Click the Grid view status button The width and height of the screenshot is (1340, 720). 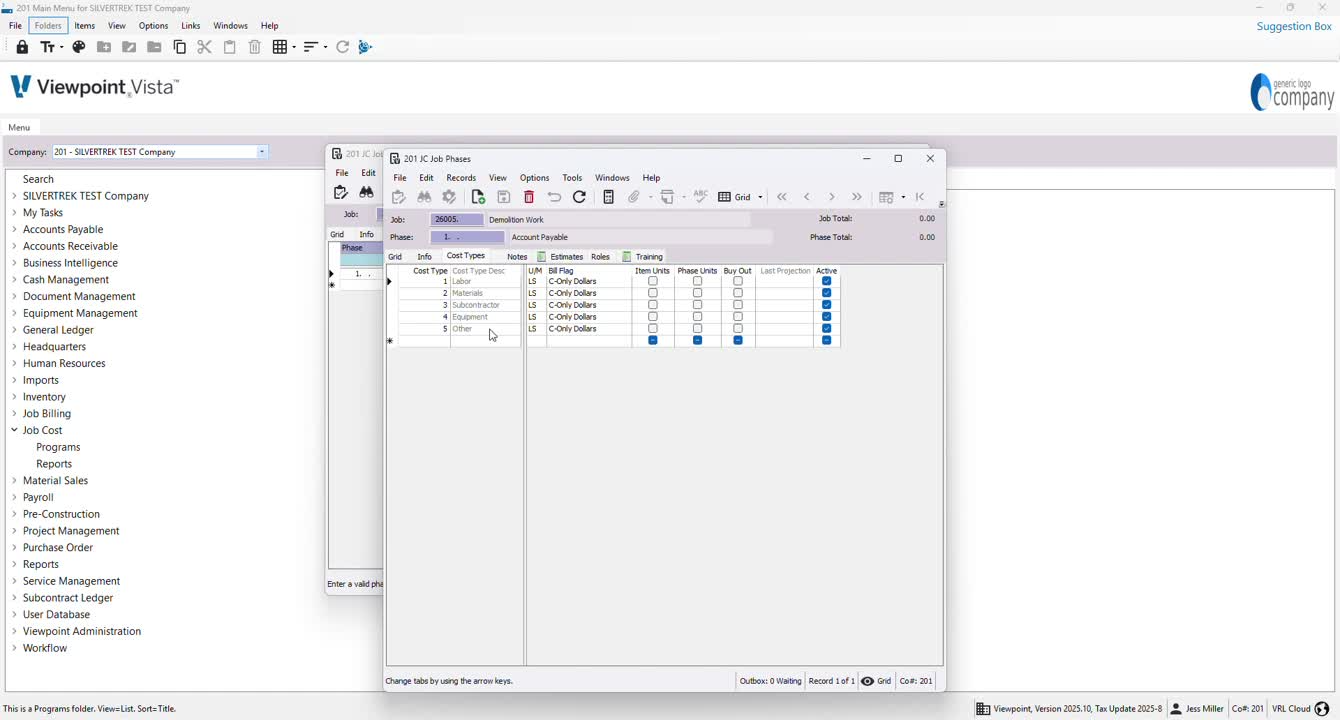876,681
